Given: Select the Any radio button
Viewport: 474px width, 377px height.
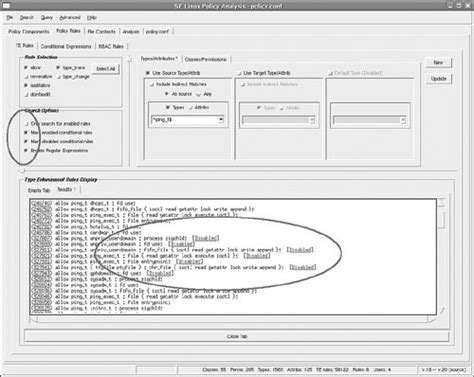Looking at the screenshot, I should [199, 94].
